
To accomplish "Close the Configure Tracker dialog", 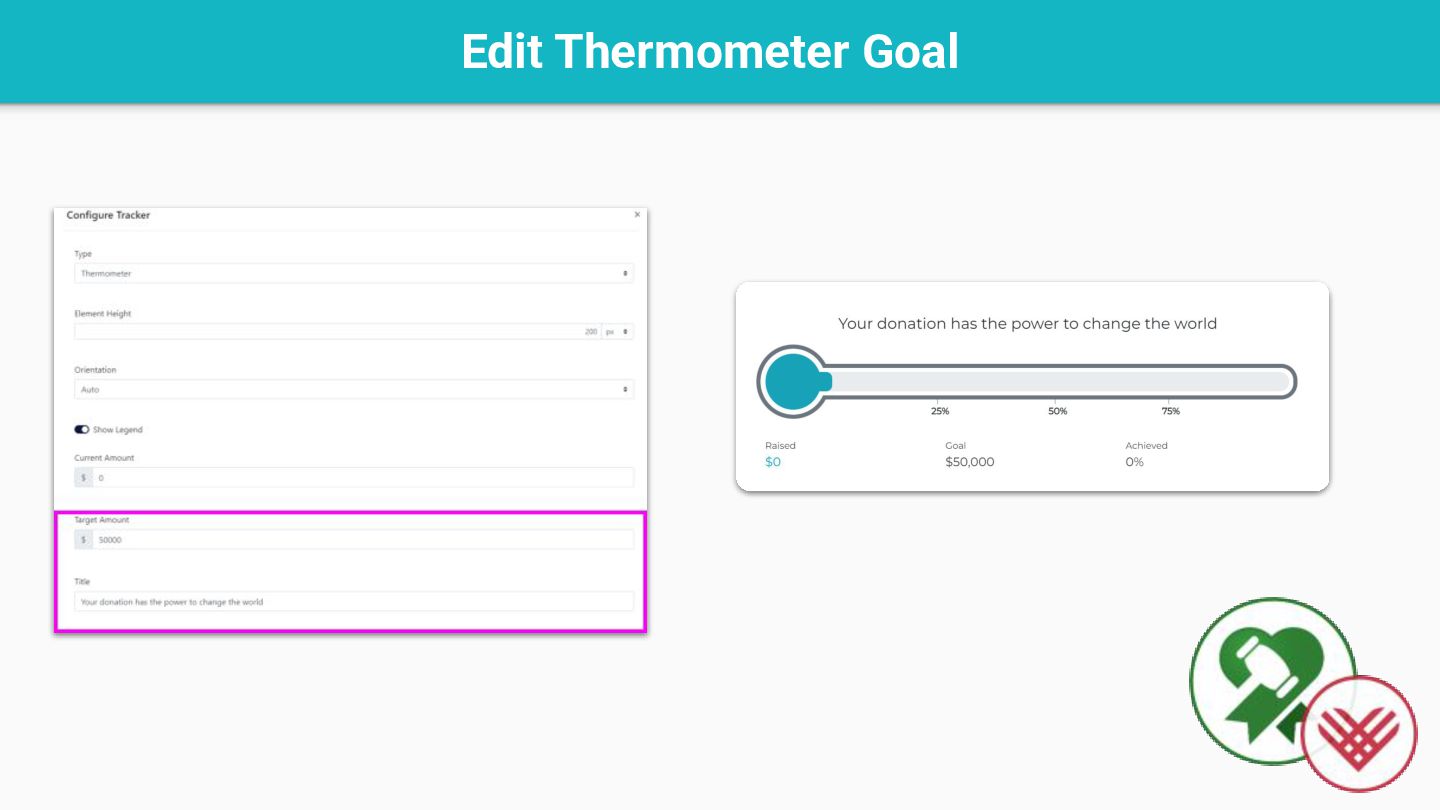I will [x=637, y=215].
